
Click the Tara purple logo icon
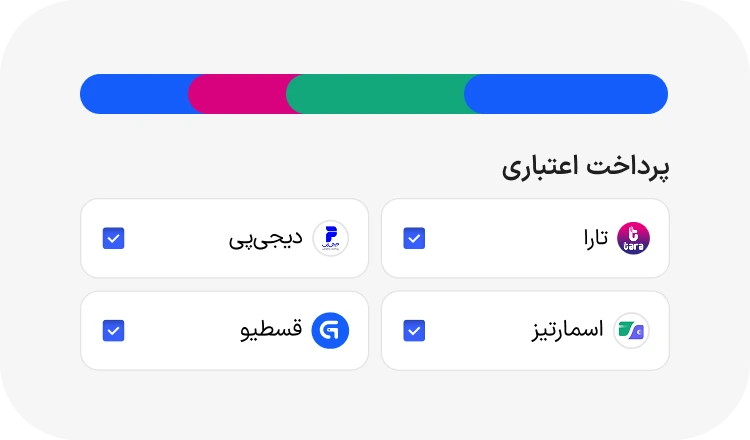pos(633,238)
